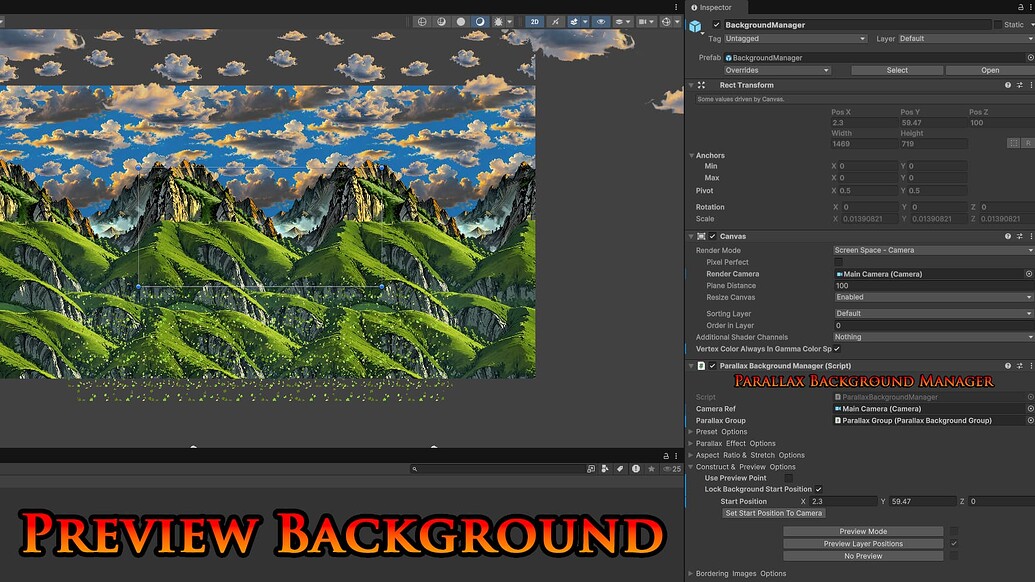Open the Inspector kebab menu
This screenshot has width=1035, height=582.
click(x=1030, y=7)
